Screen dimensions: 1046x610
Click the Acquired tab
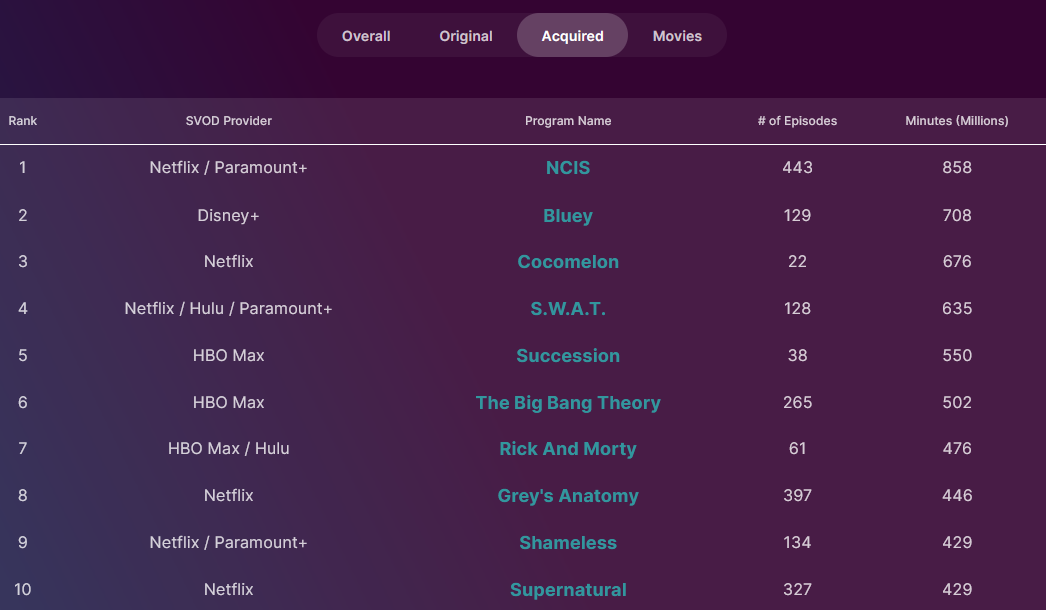coord(572,36)
